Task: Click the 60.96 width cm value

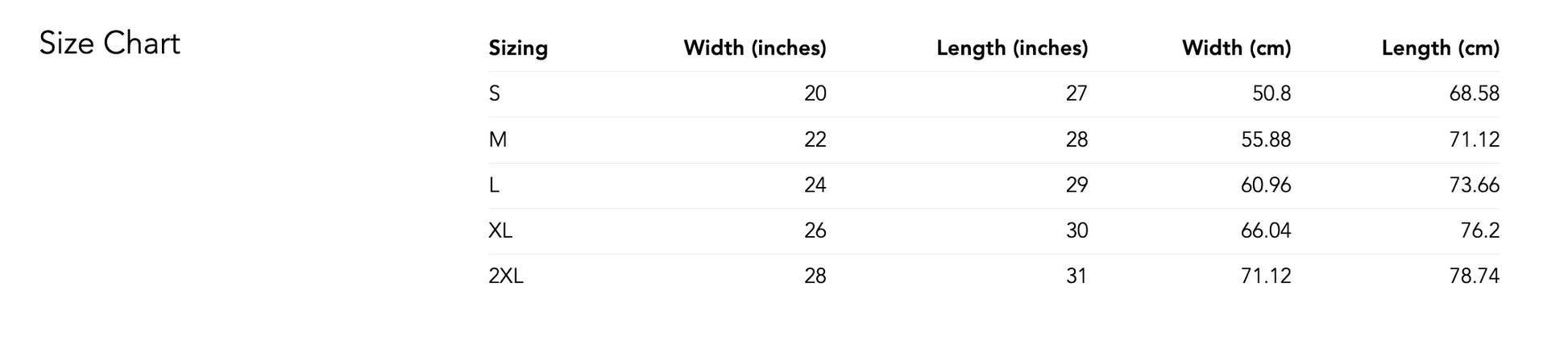Action: pos(1266,185)
